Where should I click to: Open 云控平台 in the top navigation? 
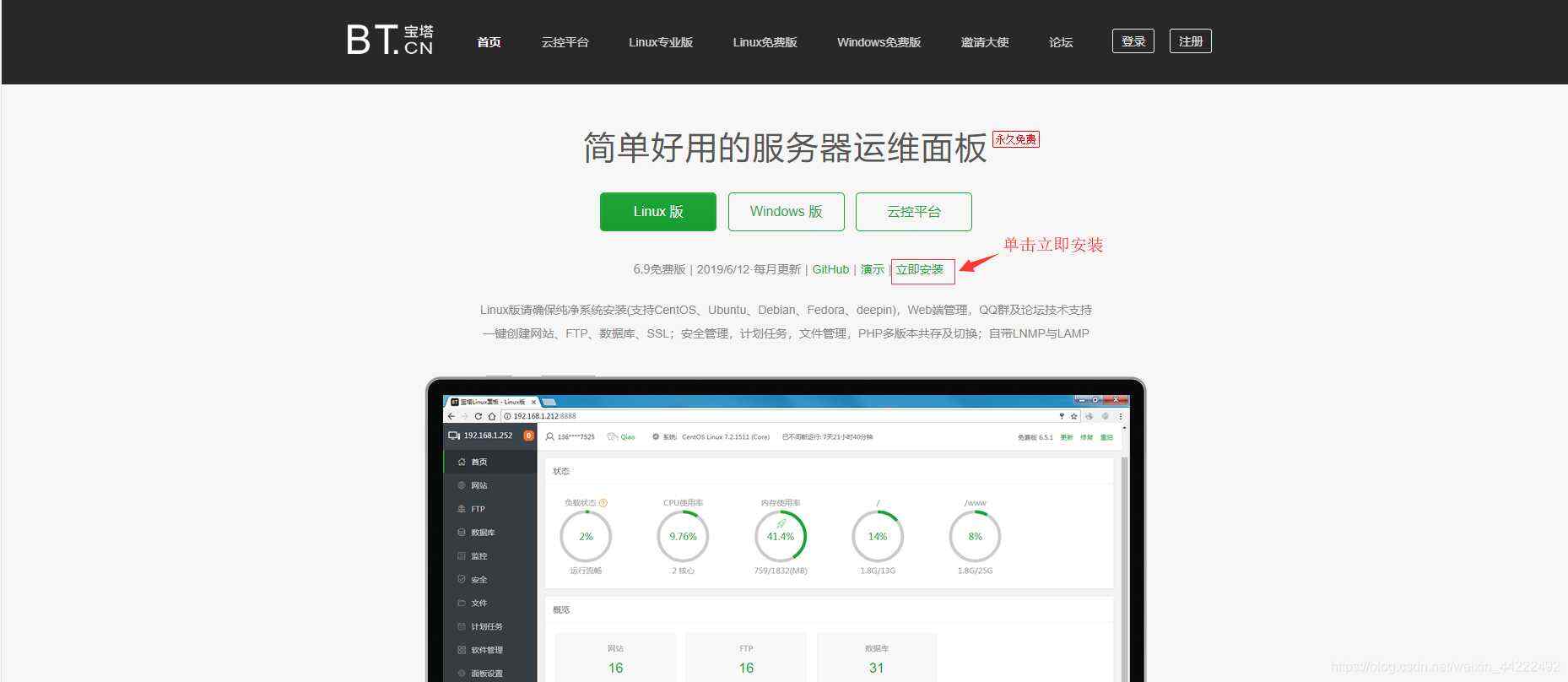(565, 42)
